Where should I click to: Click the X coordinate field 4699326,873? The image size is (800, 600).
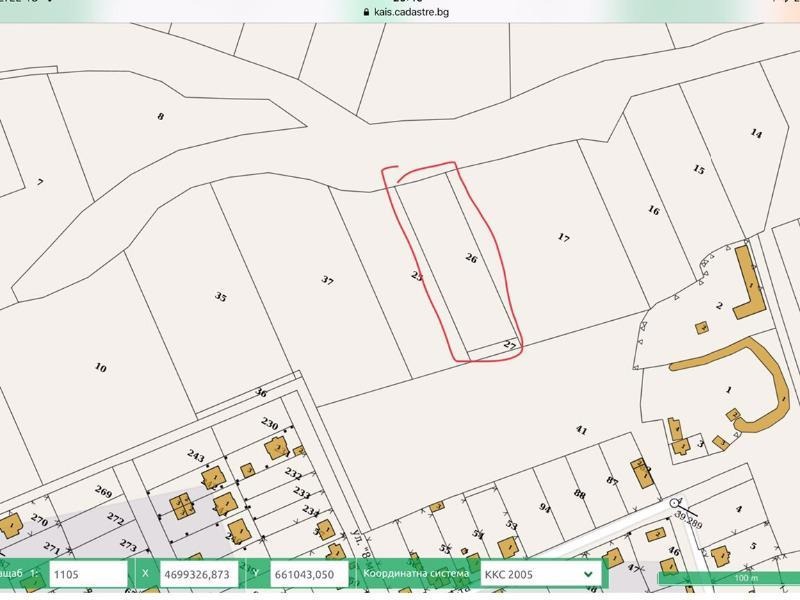(207, 575)
